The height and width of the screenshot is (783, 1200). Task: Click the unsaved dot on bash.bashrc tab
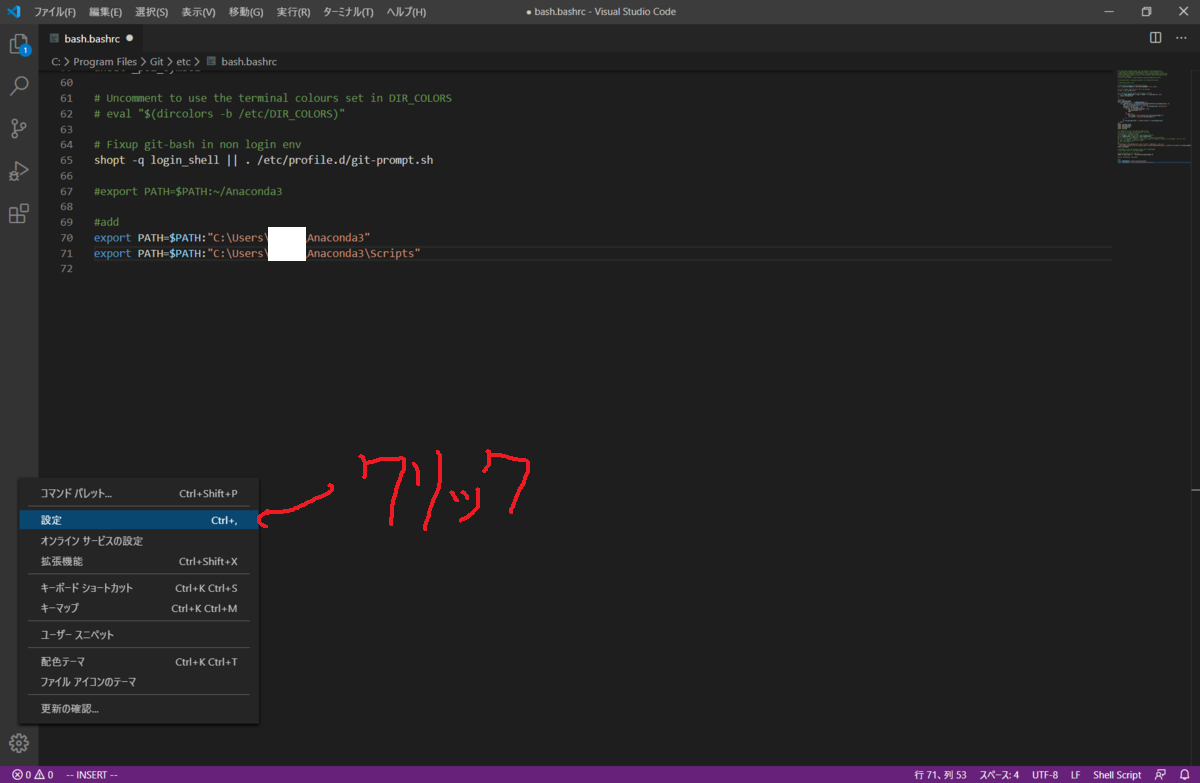129,38
